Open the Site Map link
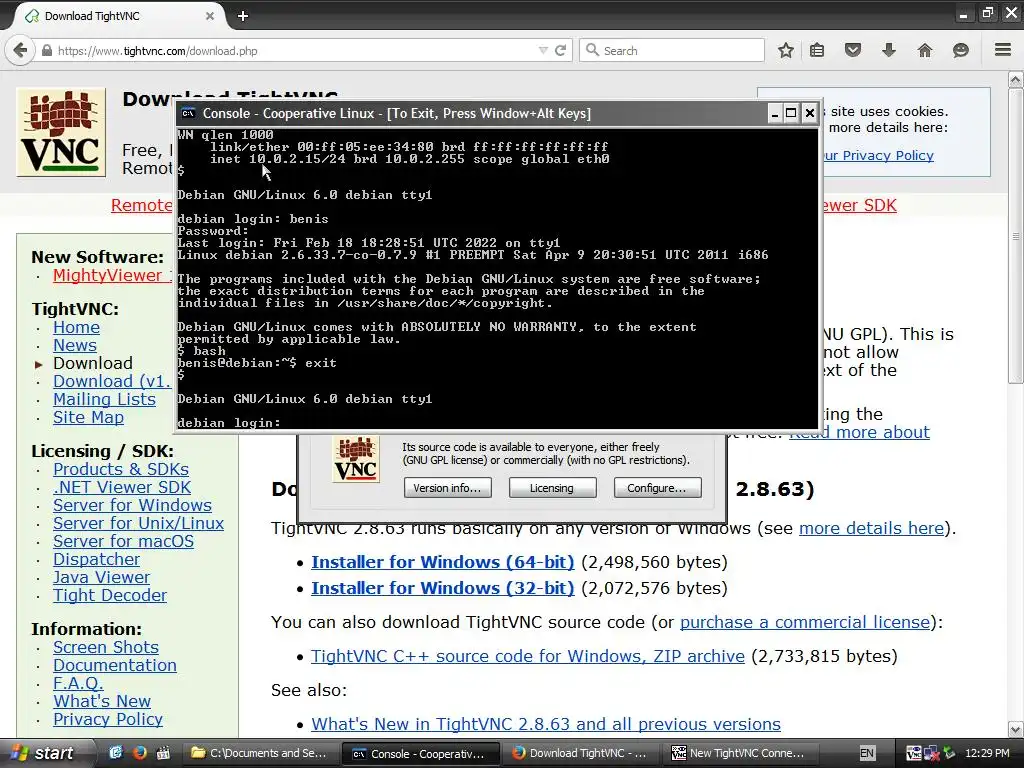Viewport: 1024px width, 768px height. point(88,417)
